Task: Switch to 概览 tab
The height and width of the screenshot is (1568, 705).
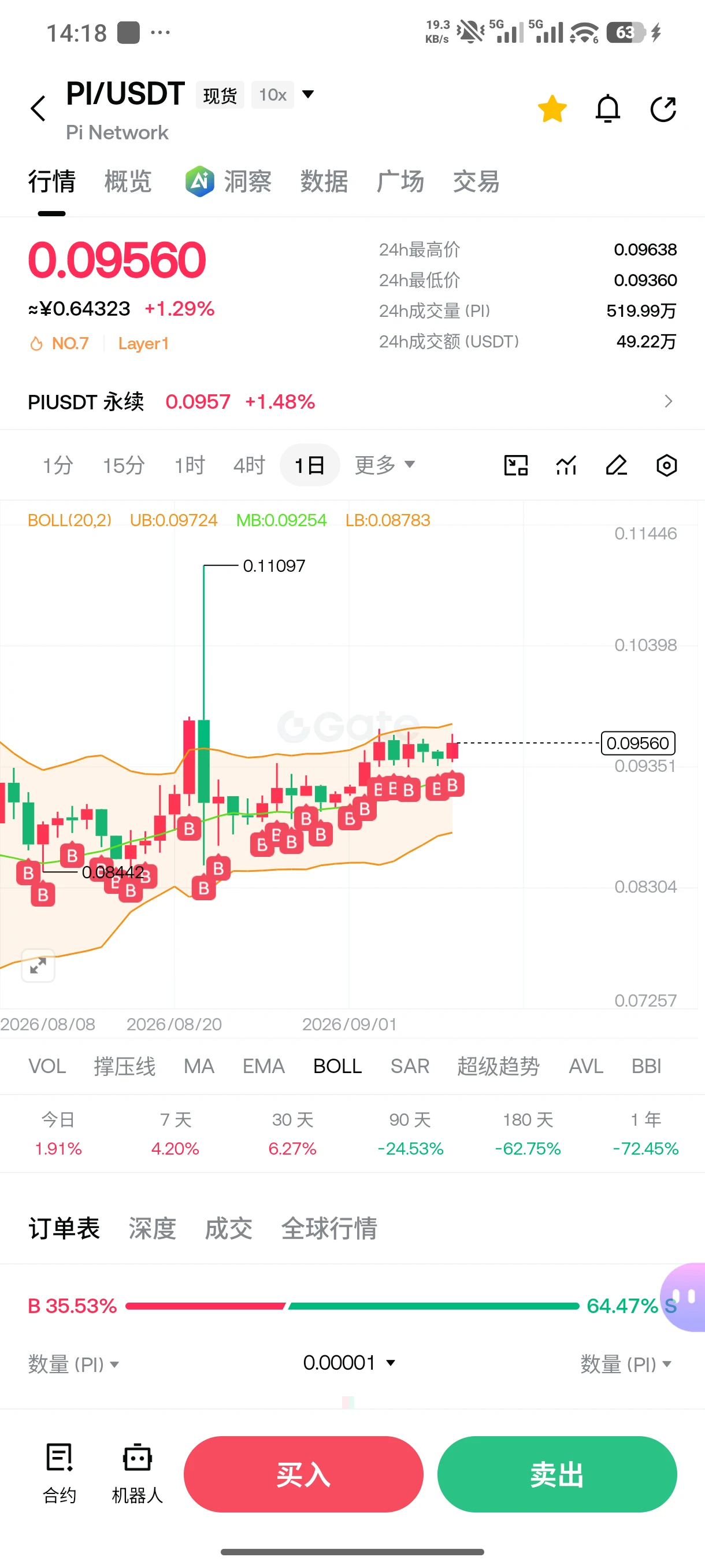Action: (128, 182)
